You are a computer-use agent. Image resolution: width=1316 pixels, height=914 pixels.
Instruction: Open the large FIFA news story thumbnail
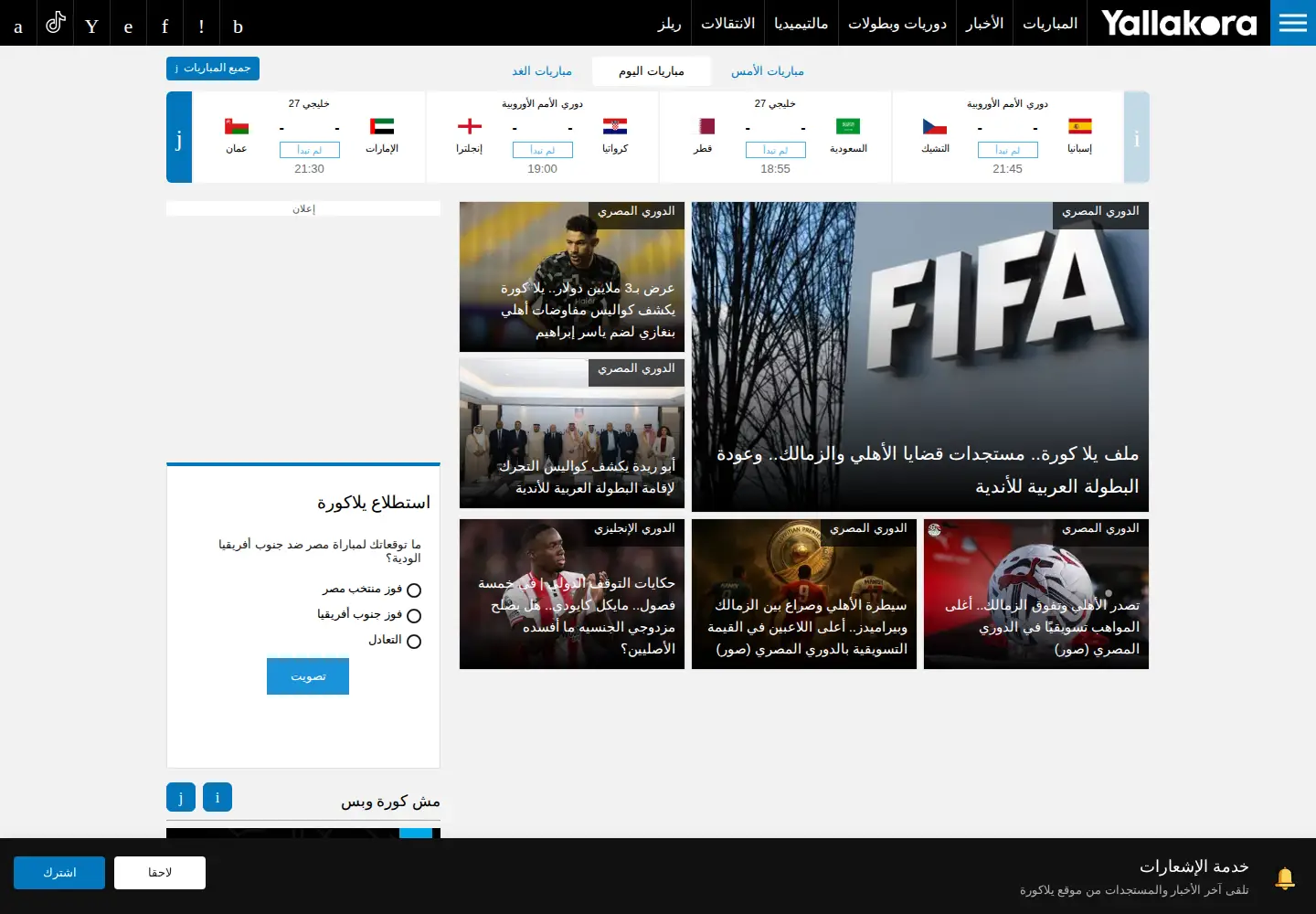920,356
